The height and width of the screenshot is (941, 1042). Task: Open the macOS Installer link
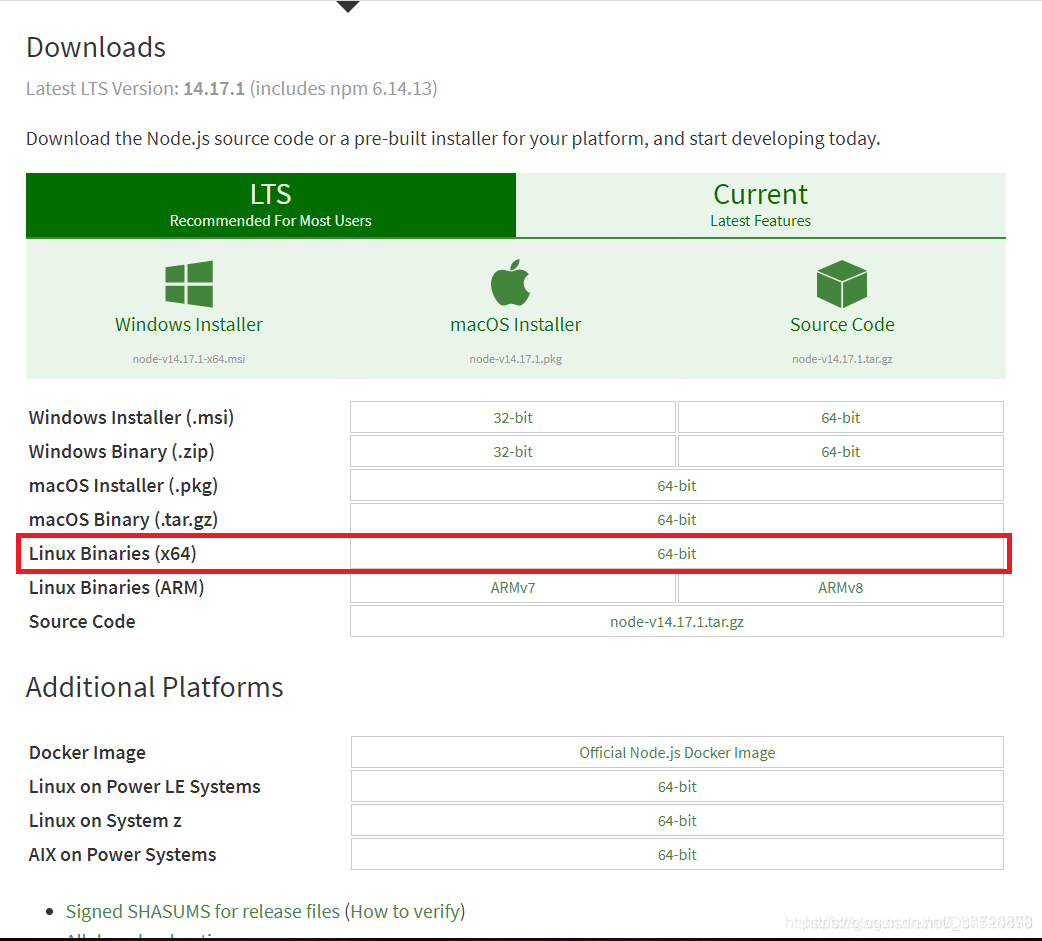click(x=516, y=324)
